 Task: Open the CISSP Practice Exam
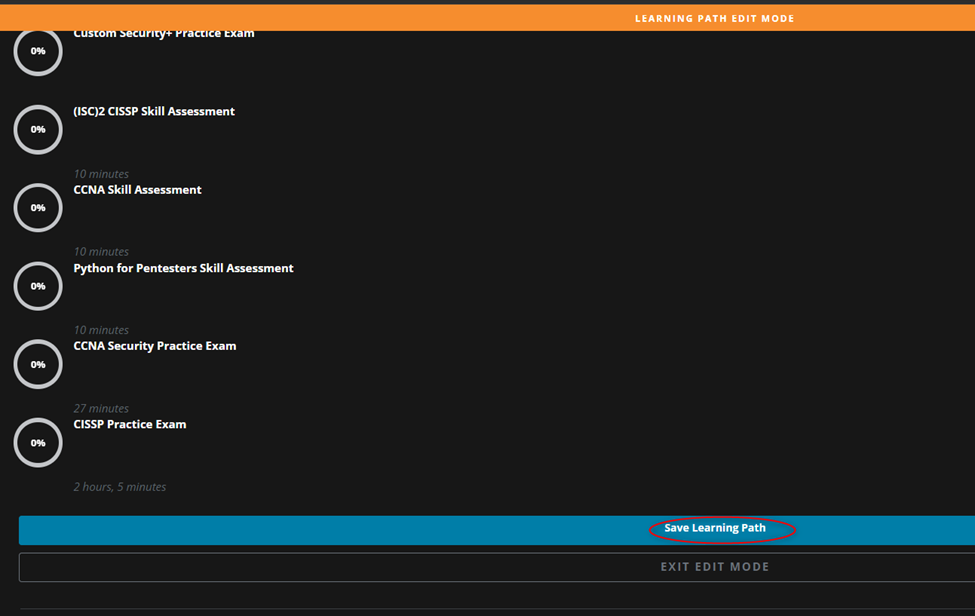coord(130,423)
